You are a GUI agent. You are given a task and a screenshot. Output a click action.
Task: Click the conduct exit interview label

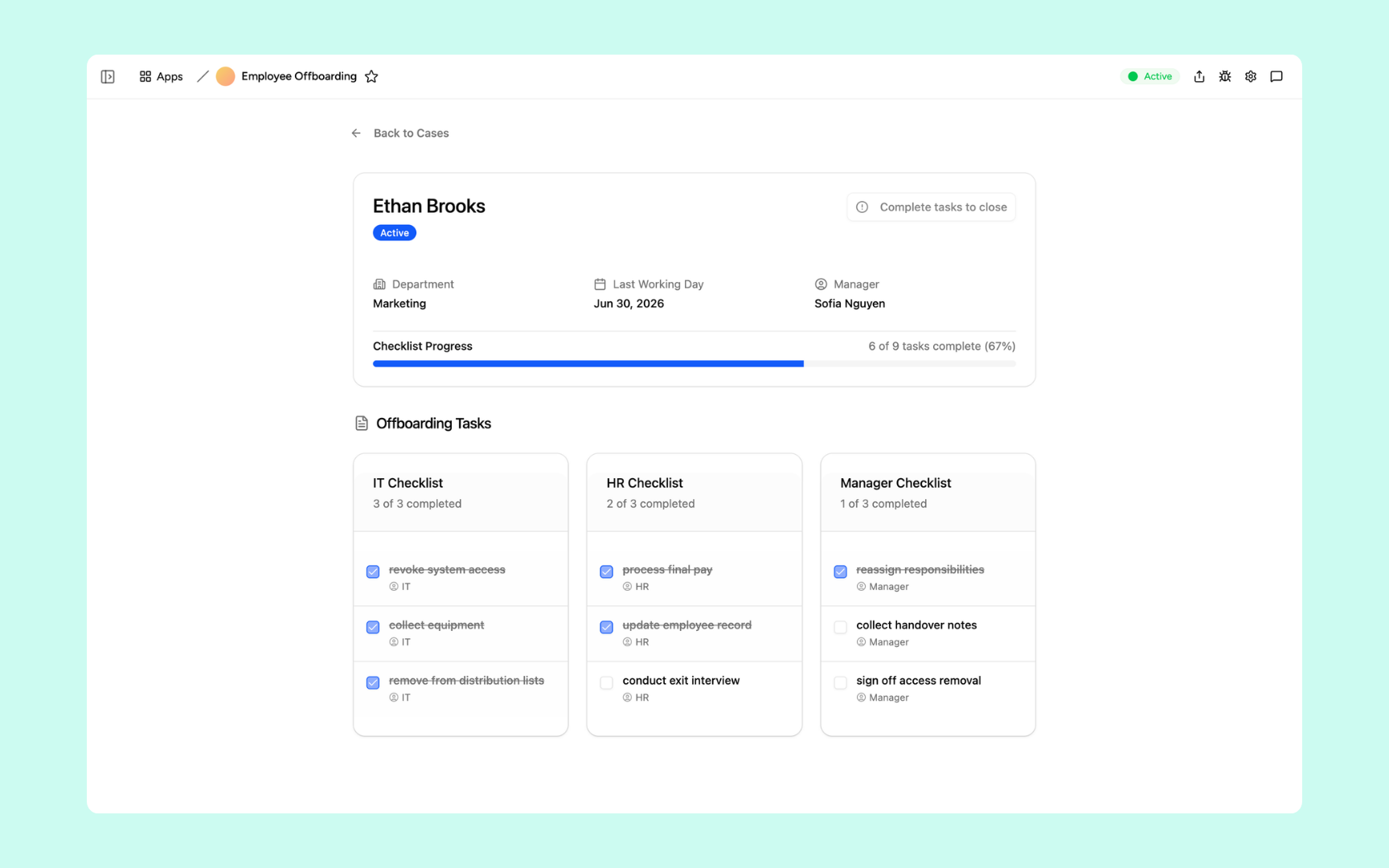[x=681, y=681]
